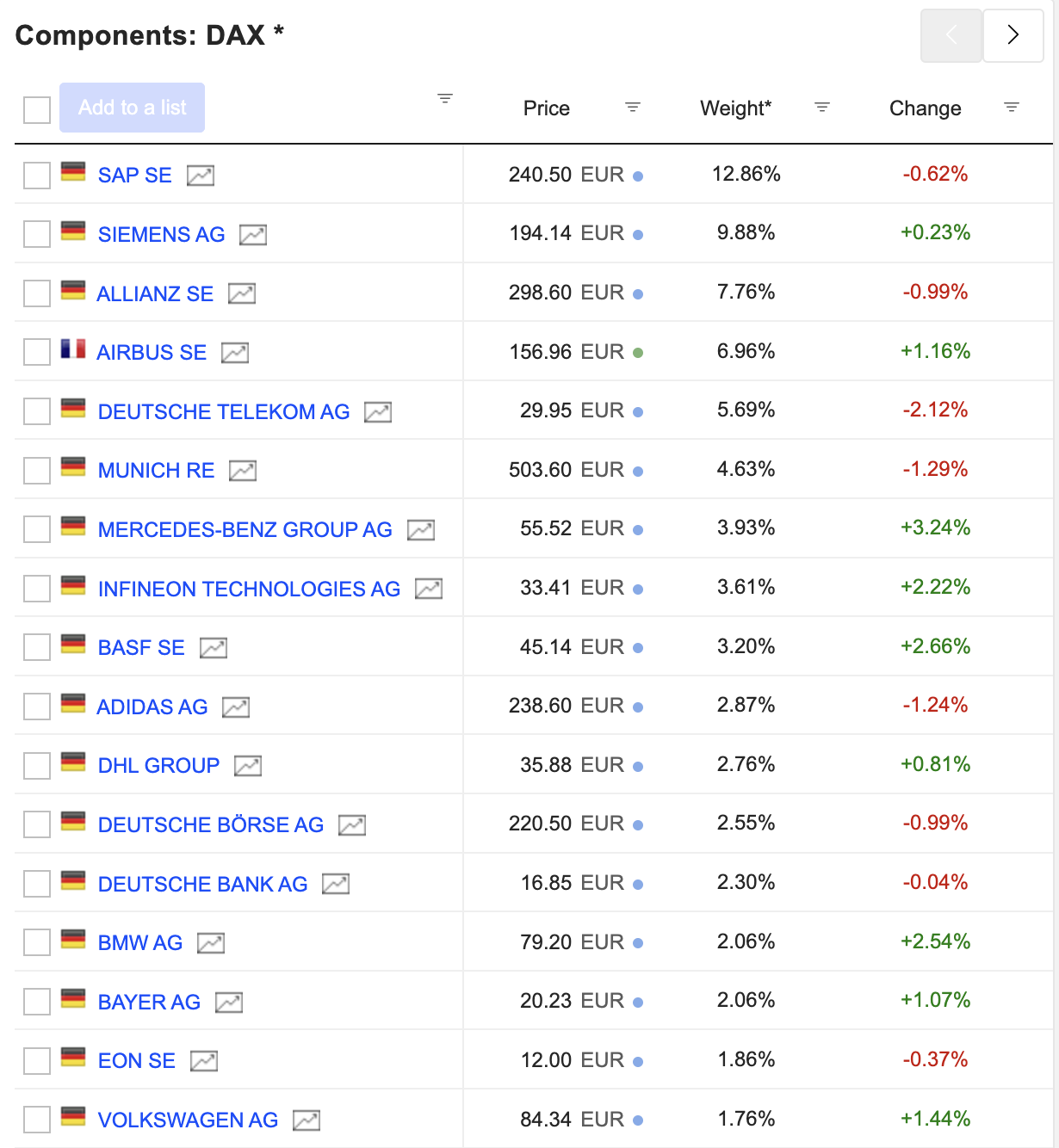The height and width of the screenshot is (1148, 1059).
Task: Open the DEUTSCHE TELEKOM AG link
Action: [x=224, y=412]
